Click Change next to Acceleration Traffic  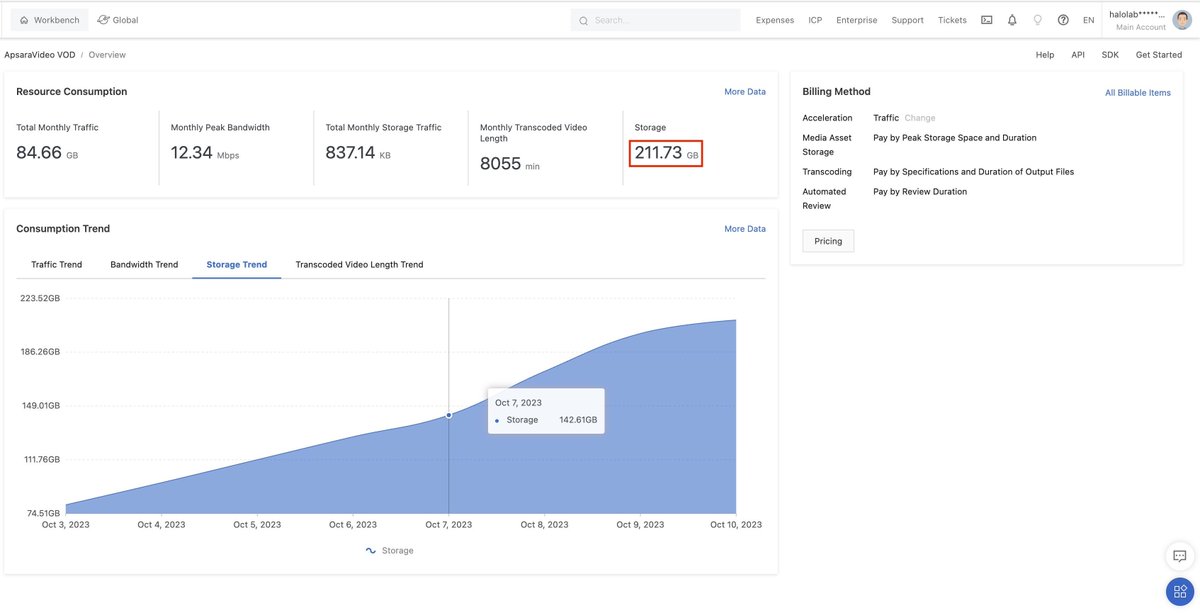coord(920,118)
